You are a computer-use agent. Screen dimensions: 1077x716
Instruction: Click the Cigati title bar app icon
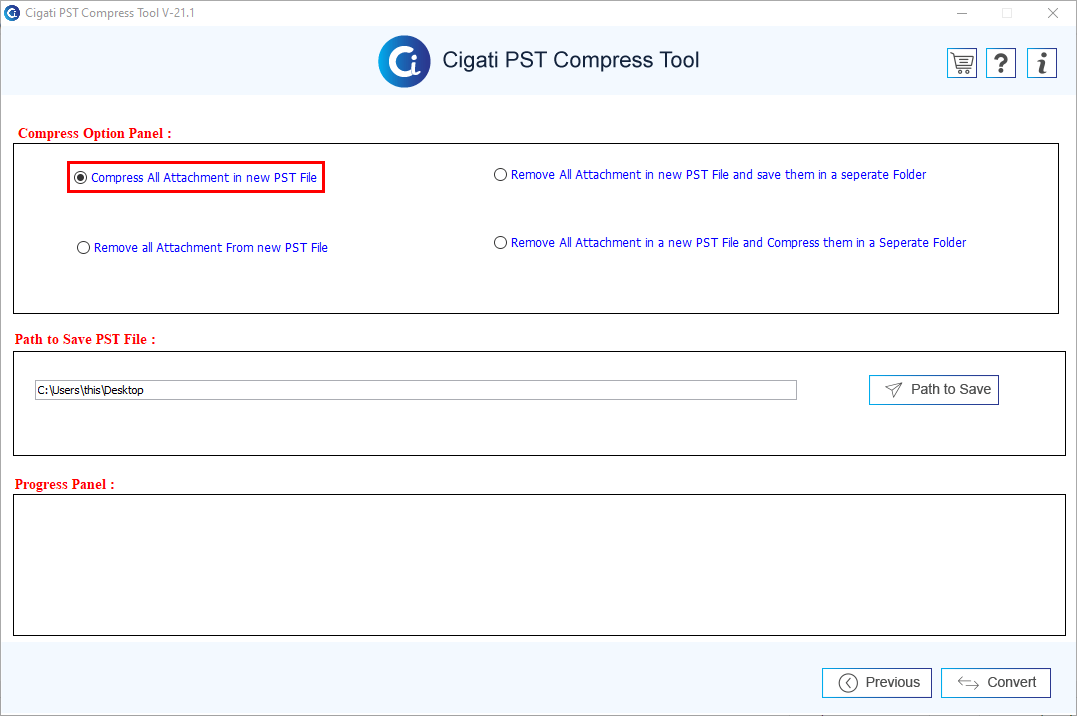(12, 12)
